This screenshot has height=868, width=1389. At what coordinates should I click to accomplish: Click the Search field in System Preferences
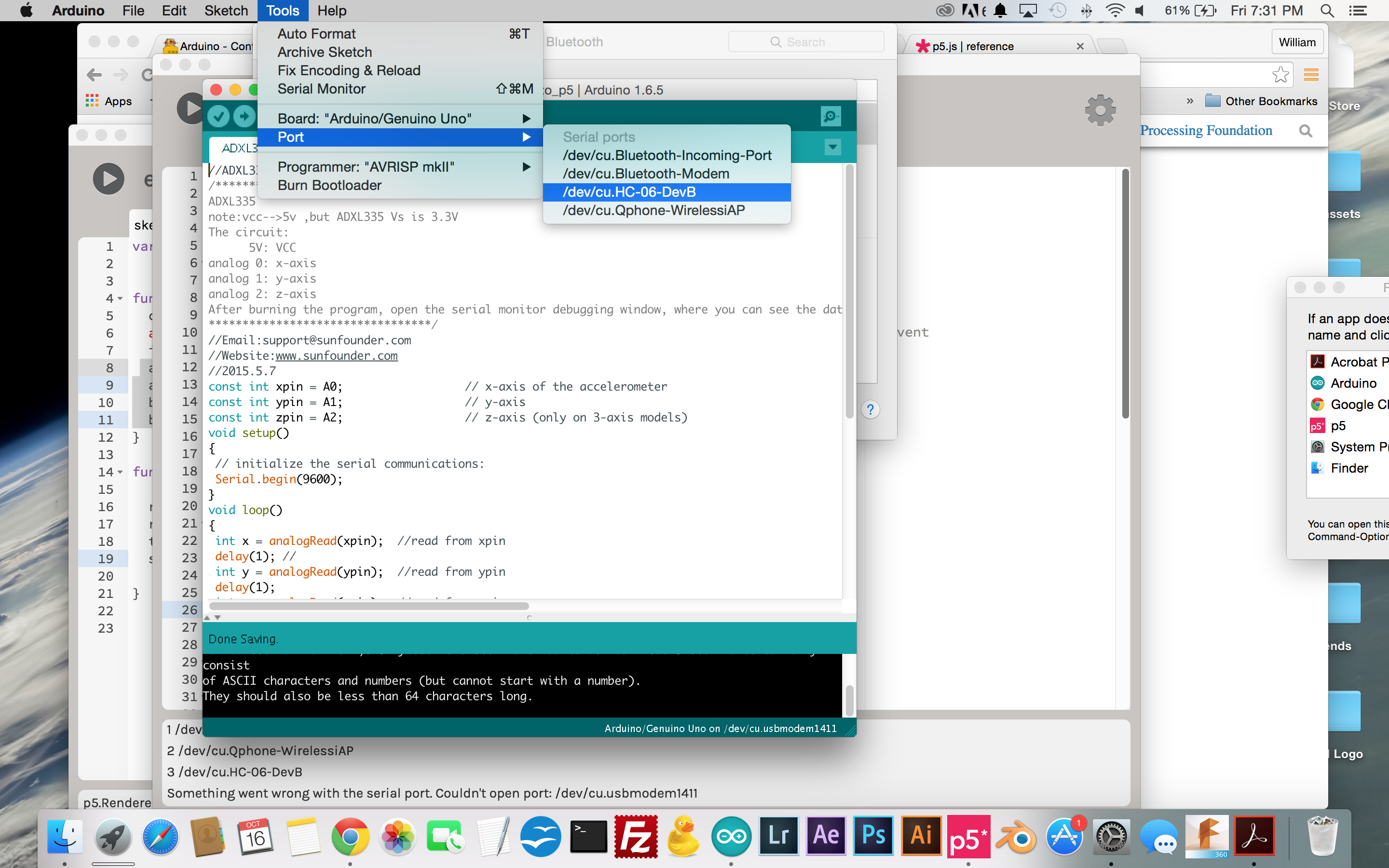point(806,42)
